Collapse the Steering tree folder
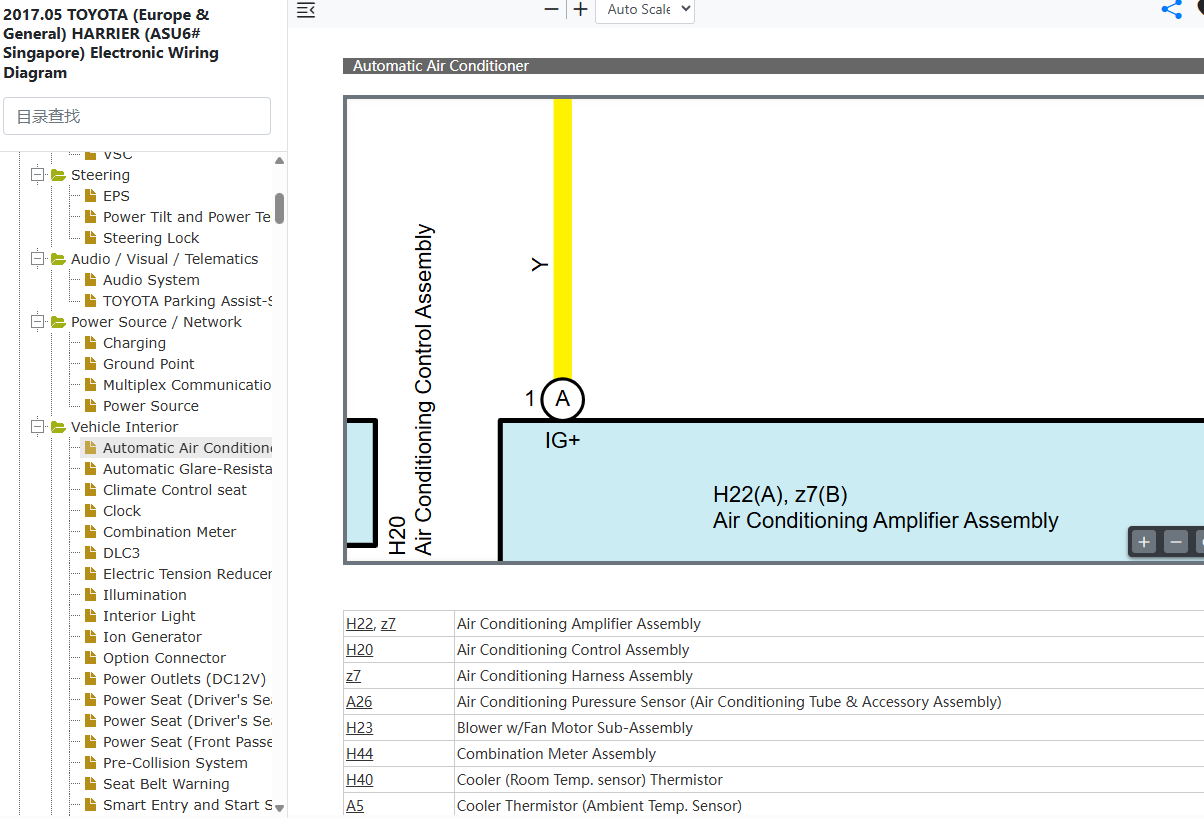The width and height of the screenshot is (1204, 818). 38,175
